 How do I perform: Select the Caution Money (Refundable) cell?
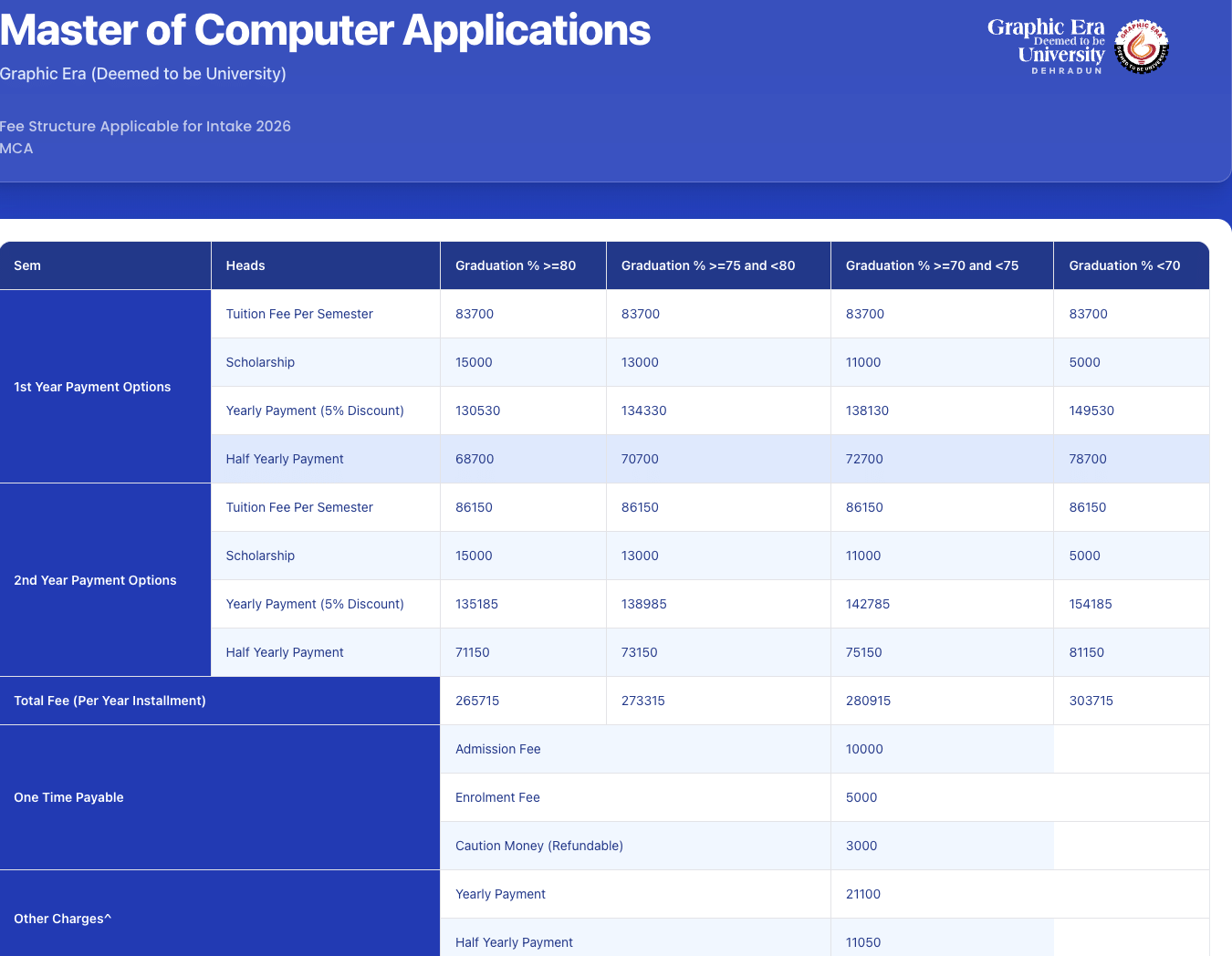[x=539, y=846]
